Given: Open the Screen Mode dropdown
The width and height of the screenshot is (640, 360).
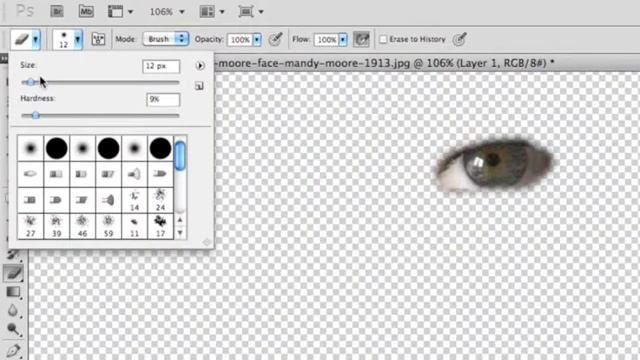Looking at the screenshot, I should pyautogui.click(x=251, y=11).
